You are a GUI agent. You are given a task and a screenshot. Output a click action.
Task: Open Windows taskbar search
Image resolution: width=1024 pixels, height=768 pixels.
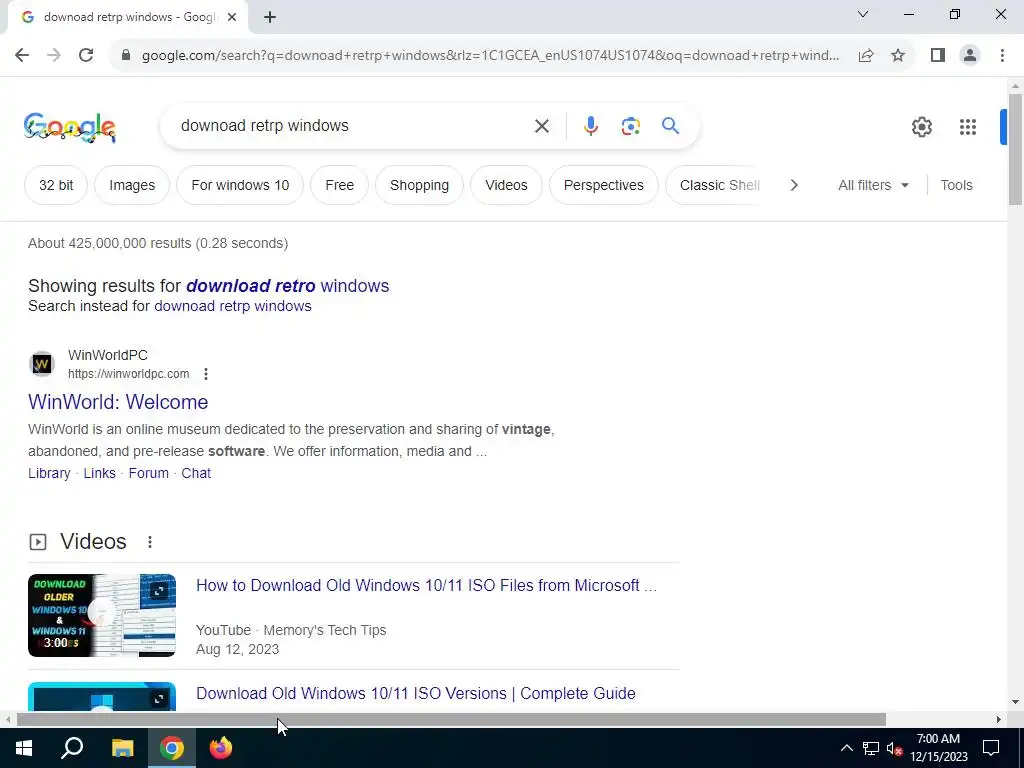tap(72, 748)
